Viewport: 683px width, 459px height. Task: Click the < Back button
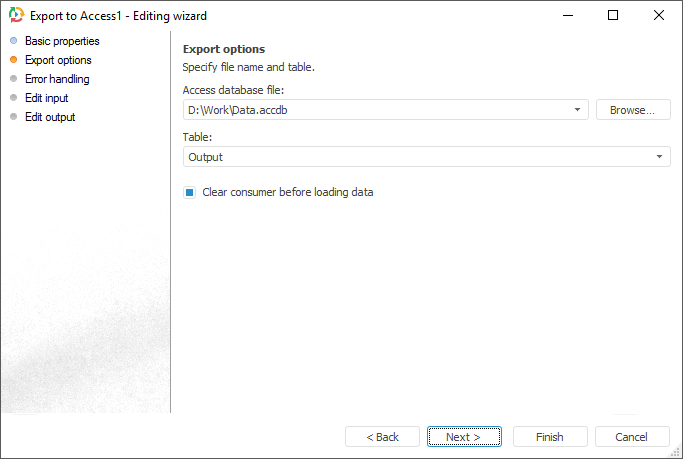click(x=382, y=437)
